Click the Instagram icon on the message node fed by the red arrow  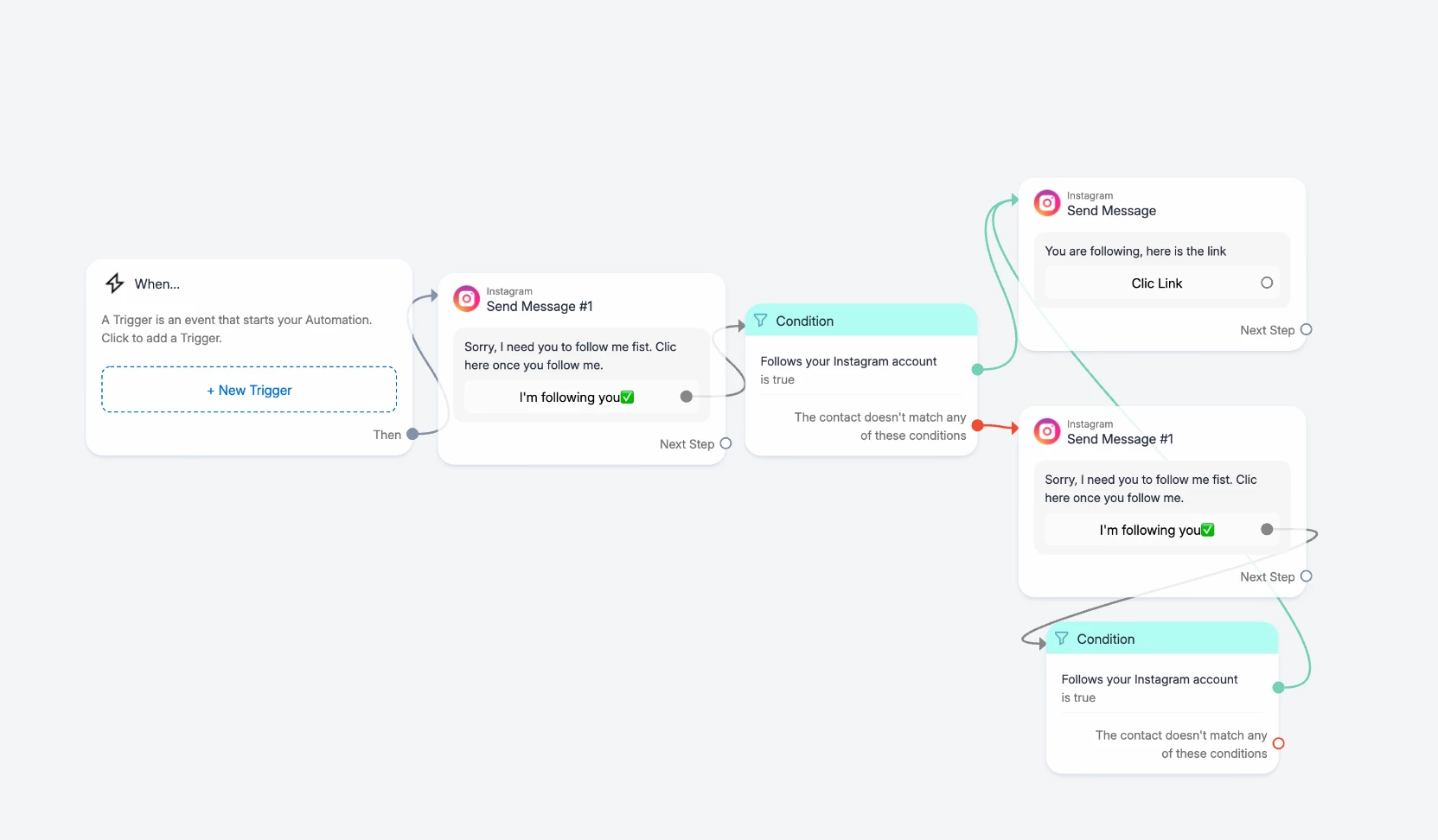(1047, 431)
